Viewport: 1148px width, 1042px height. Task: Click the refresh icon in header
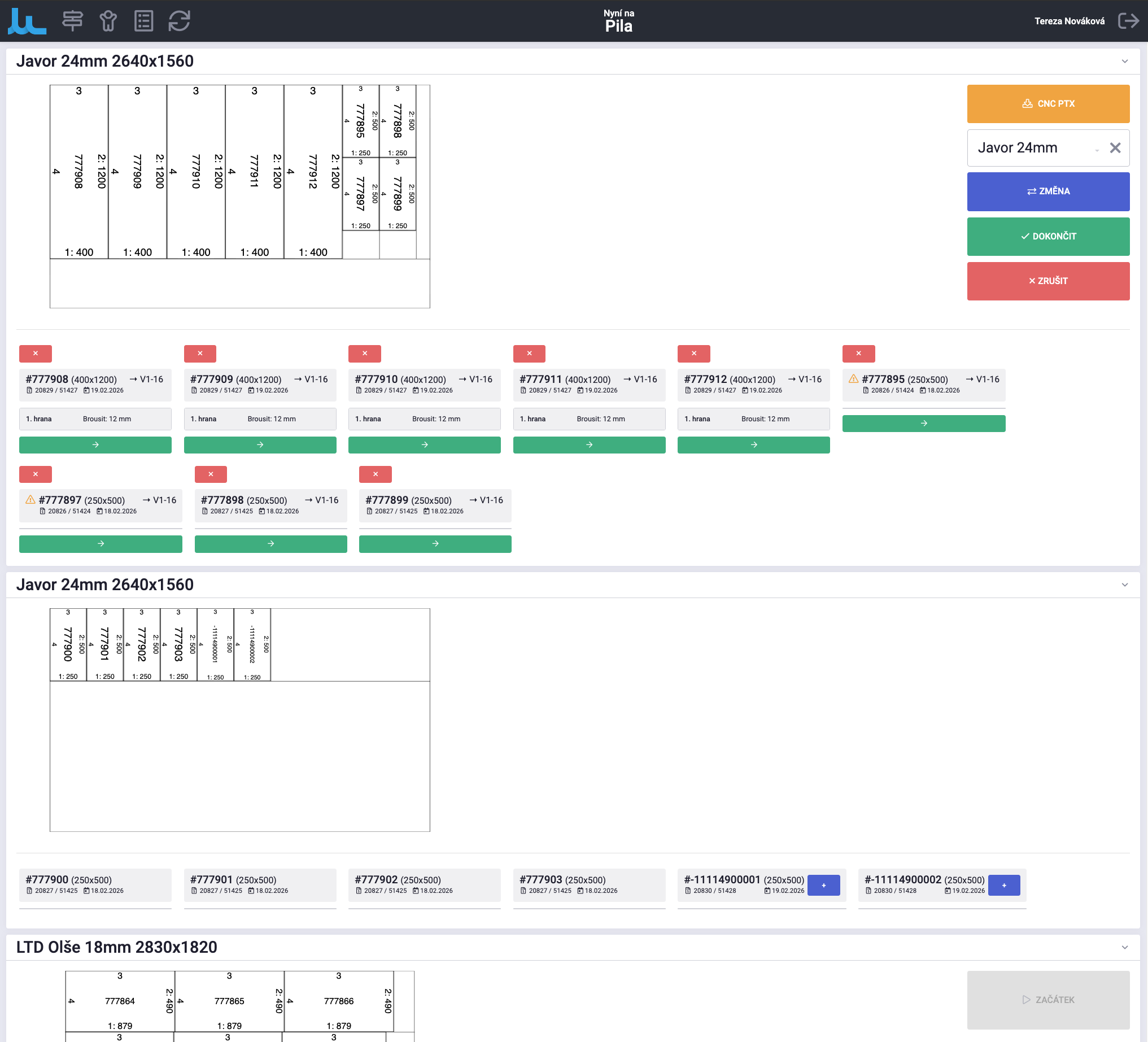click(x=180, y=21)
